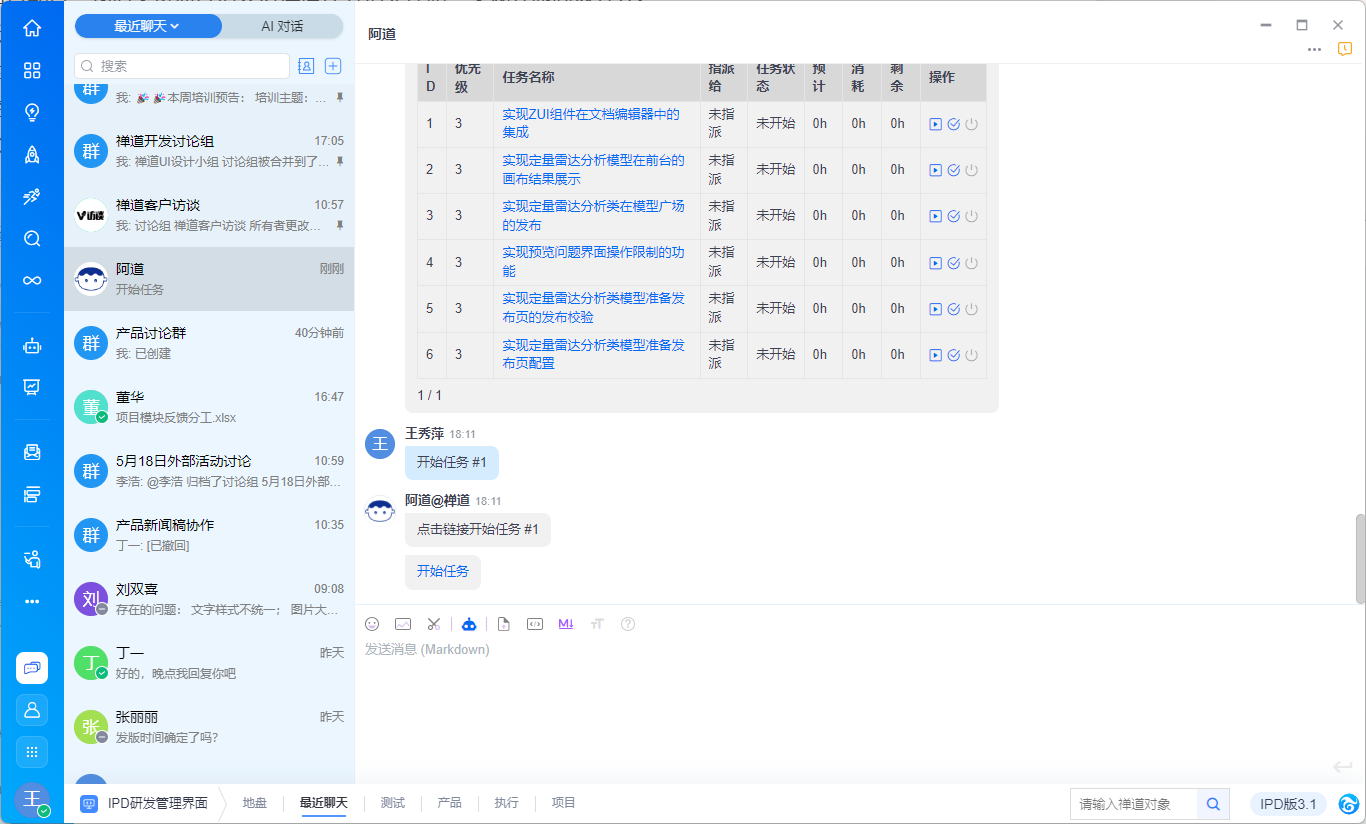Open the contacts address book icon beside search
This screenshot has height=824, width=1366.
(306, 66)
